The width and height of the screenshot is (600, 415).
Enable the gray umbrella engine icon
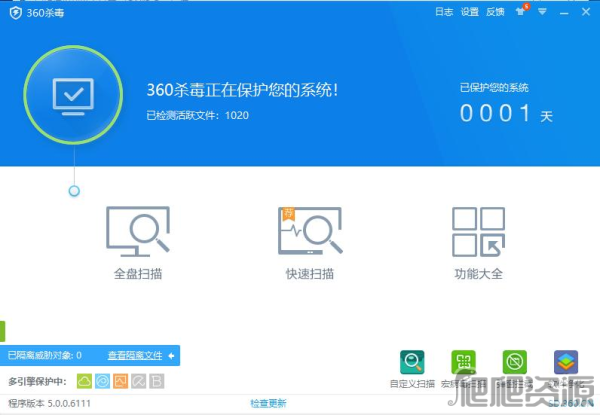pos(139,381)
